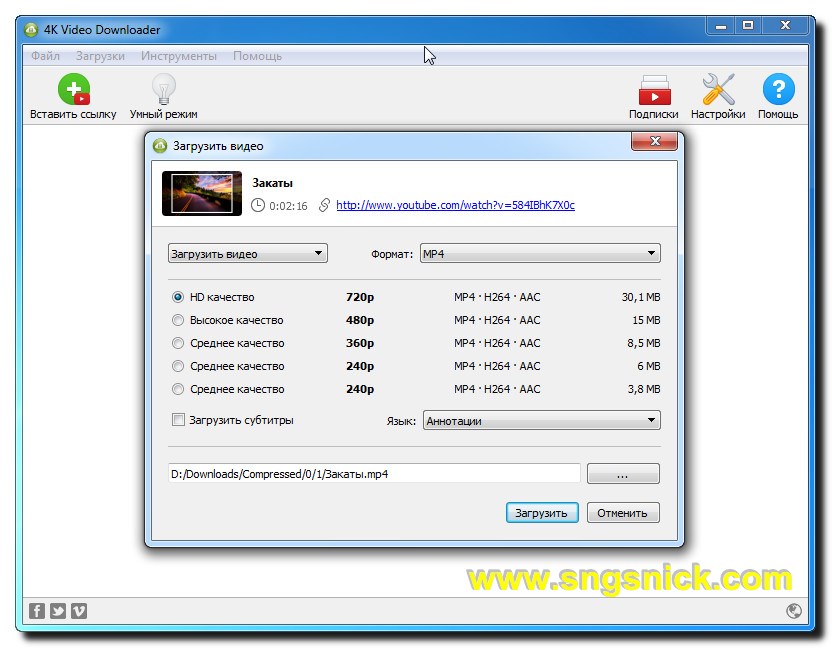Maximize the 4K Video Downloader window

748,25
